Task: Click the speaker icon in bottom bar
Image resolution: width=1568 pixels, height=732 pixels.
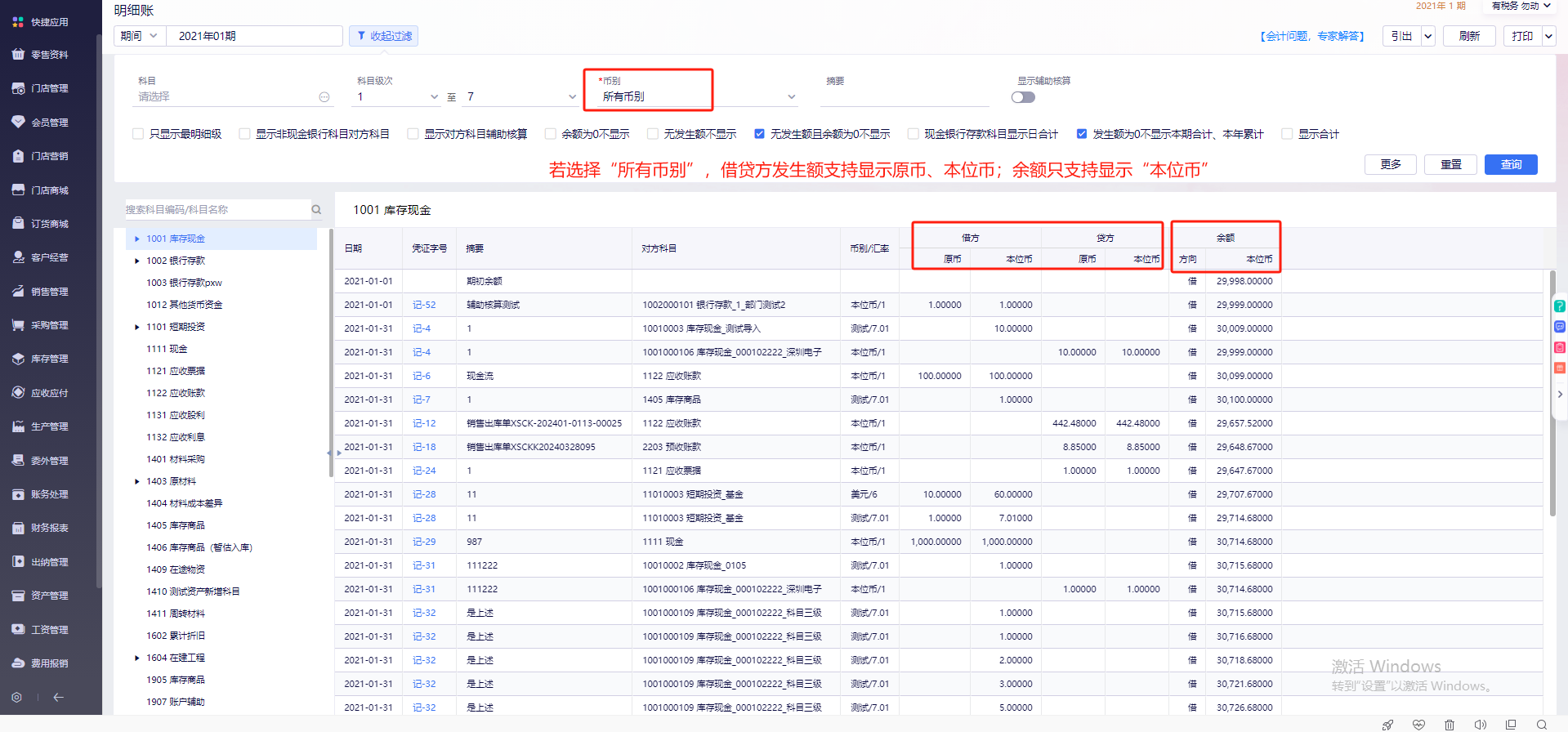Action: [x=1480, y=725]
